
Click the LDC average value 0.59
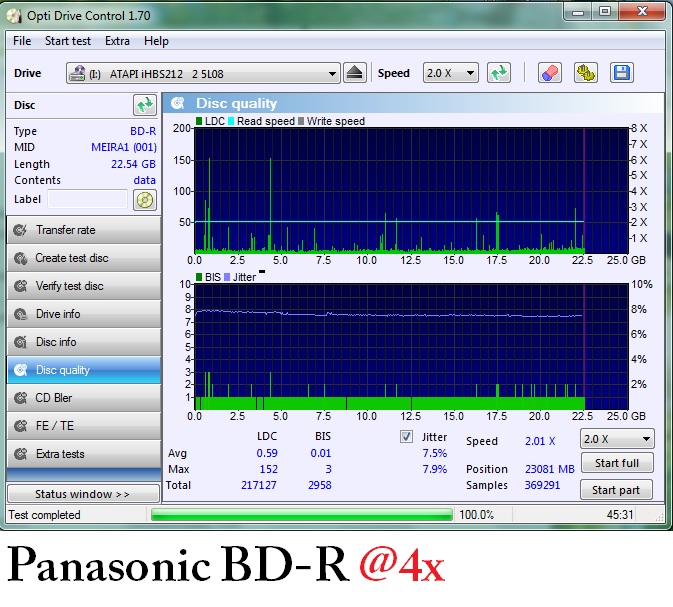tap(267, 453)
